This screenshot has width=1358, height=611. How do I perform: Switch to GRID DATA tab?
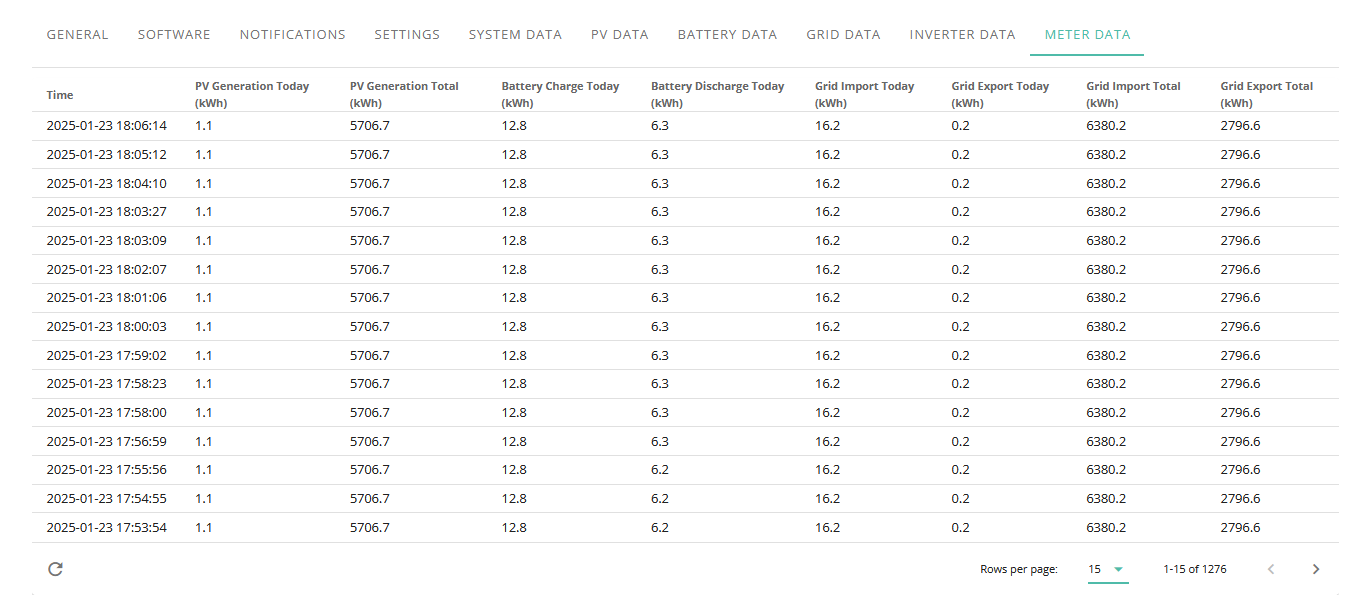[x=843, y=34]
